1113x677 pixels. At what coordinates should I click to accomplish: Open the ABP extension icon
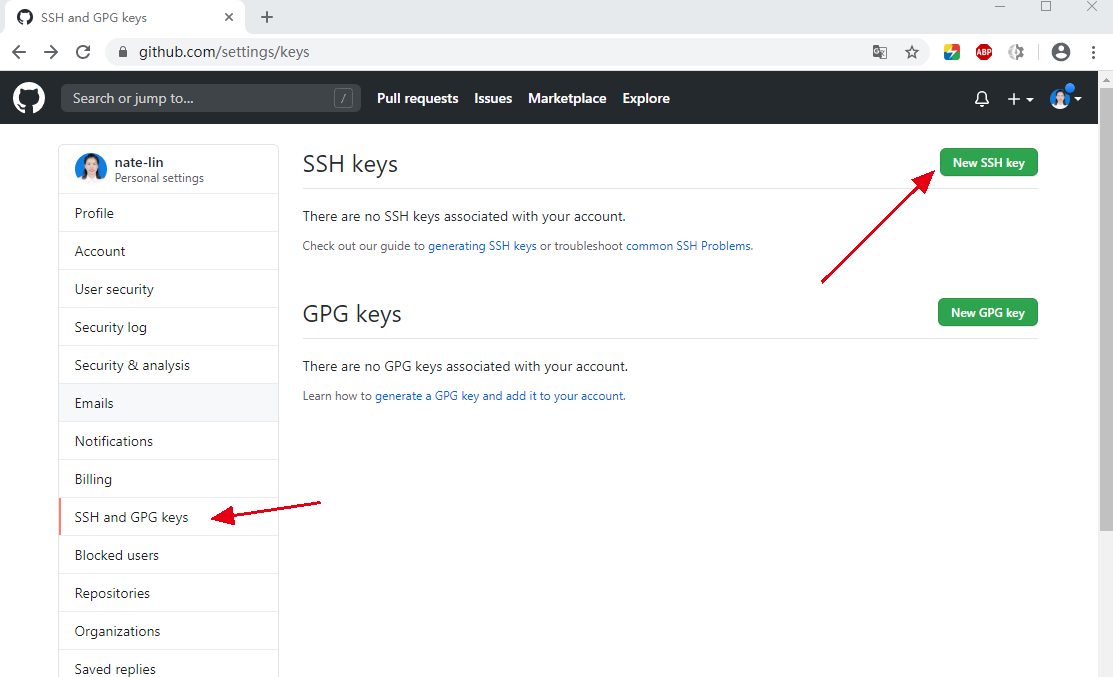[984, 52]
